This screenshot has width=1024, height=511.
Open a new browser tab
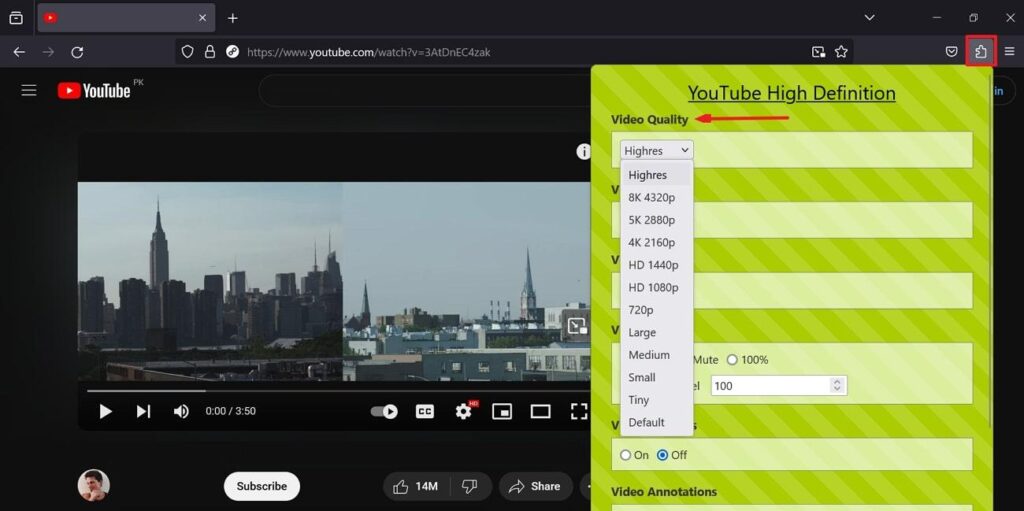pyautogui.click(x=232, y=18)
